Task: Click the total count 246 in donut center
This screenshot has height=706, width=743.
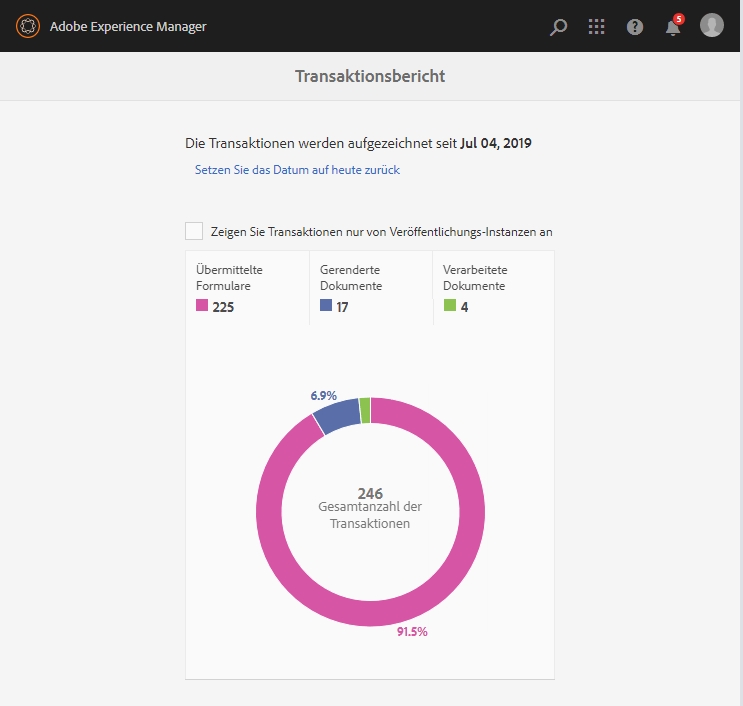Action: [x=370, y=493]
